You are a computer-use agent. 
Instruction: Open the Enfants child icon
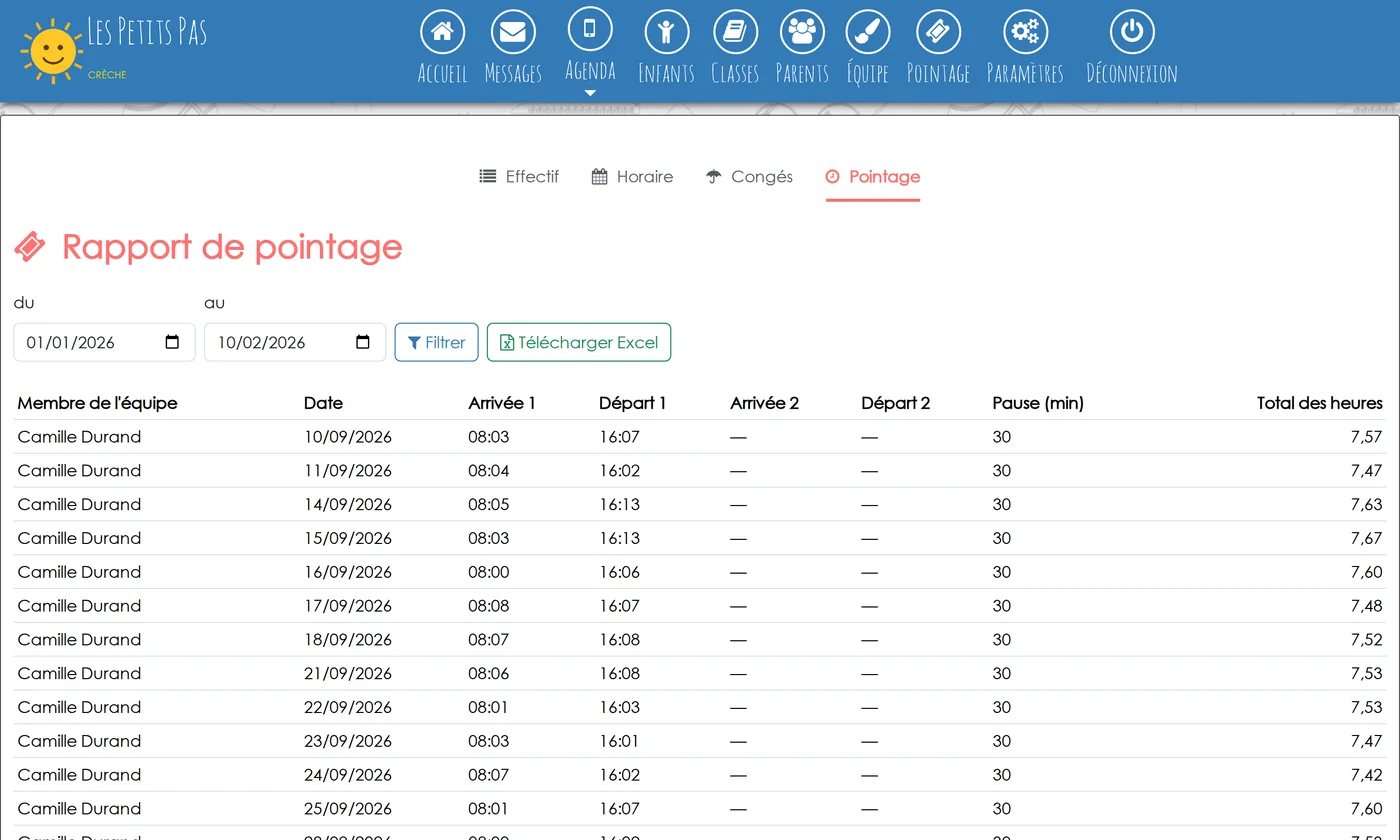click(x=666, y=32)
